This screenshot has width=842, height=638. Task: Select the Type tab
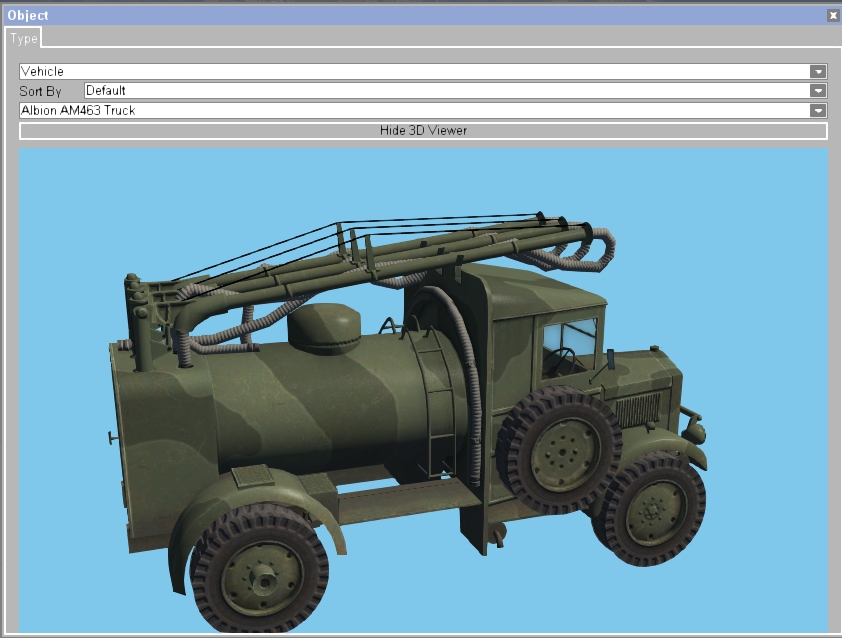click(x=24, y=38)
